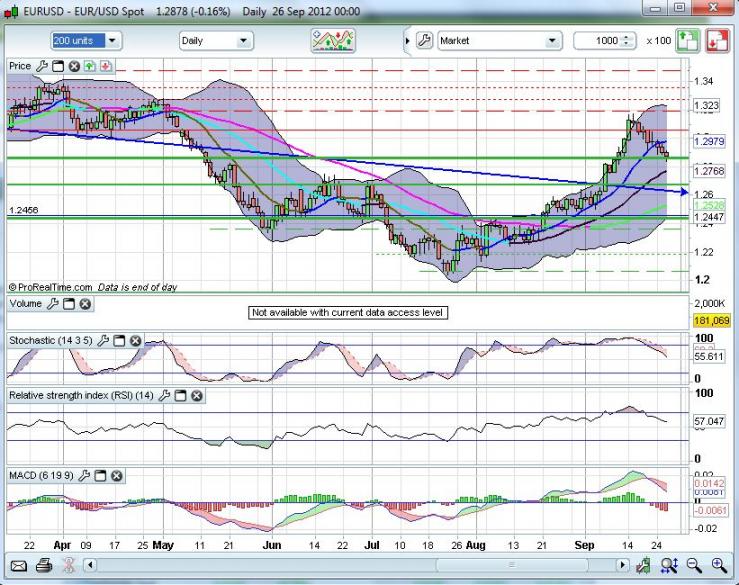Click the Sep label on time axis

584,545
